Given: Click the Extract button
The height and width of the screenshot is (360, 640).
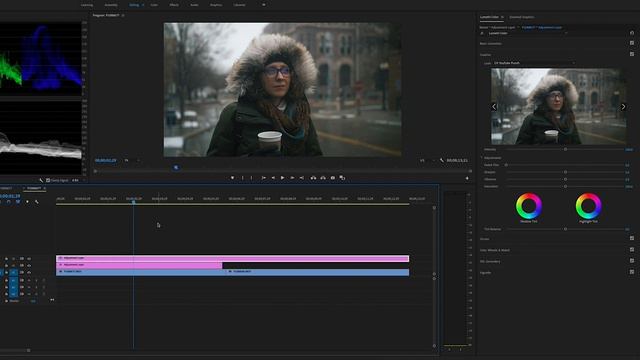Looking at the screenshot, I should point(323,178).
